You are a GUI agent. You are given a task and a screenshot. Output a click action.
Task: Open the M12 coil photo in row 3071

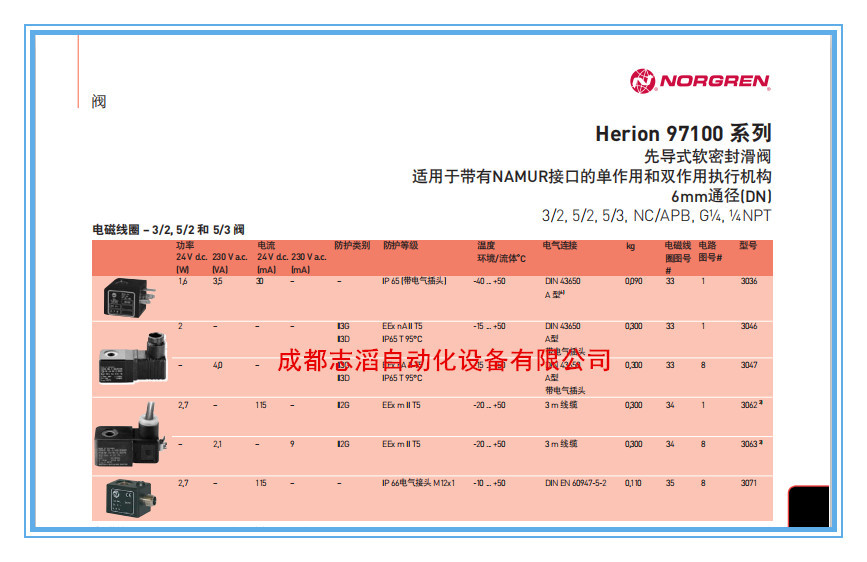pyautogui.click(x=131, y=496)
